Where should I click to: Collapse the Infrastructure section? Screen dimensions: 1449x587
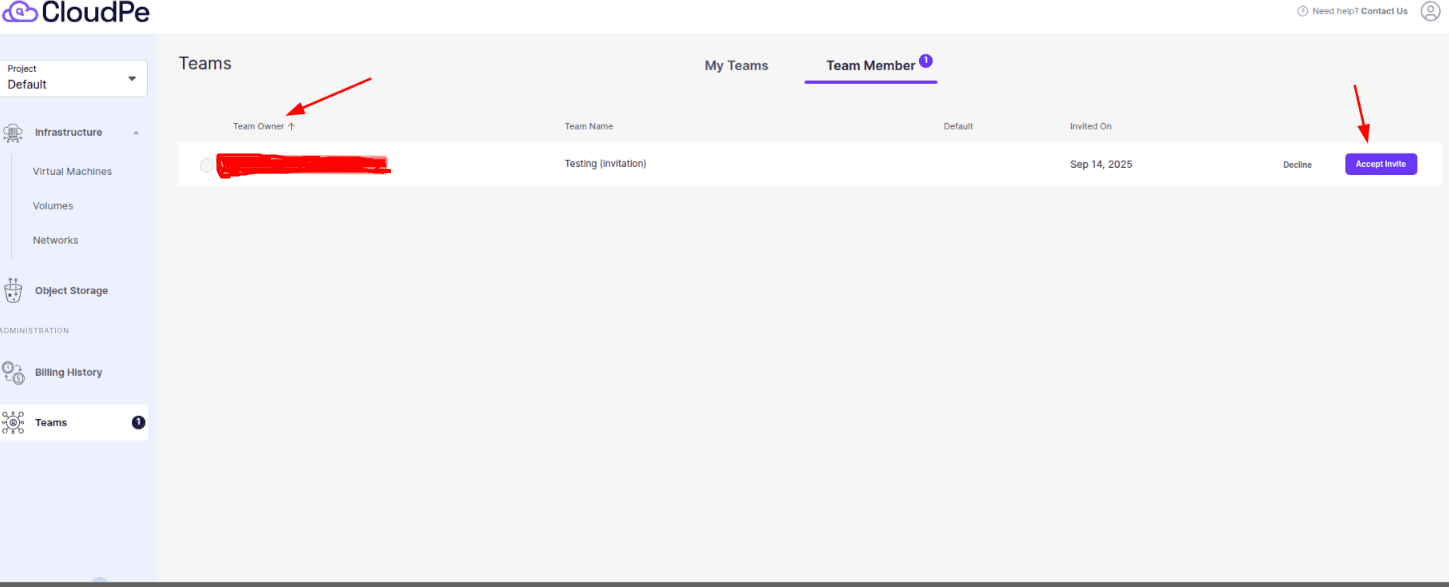pos(136,132)
